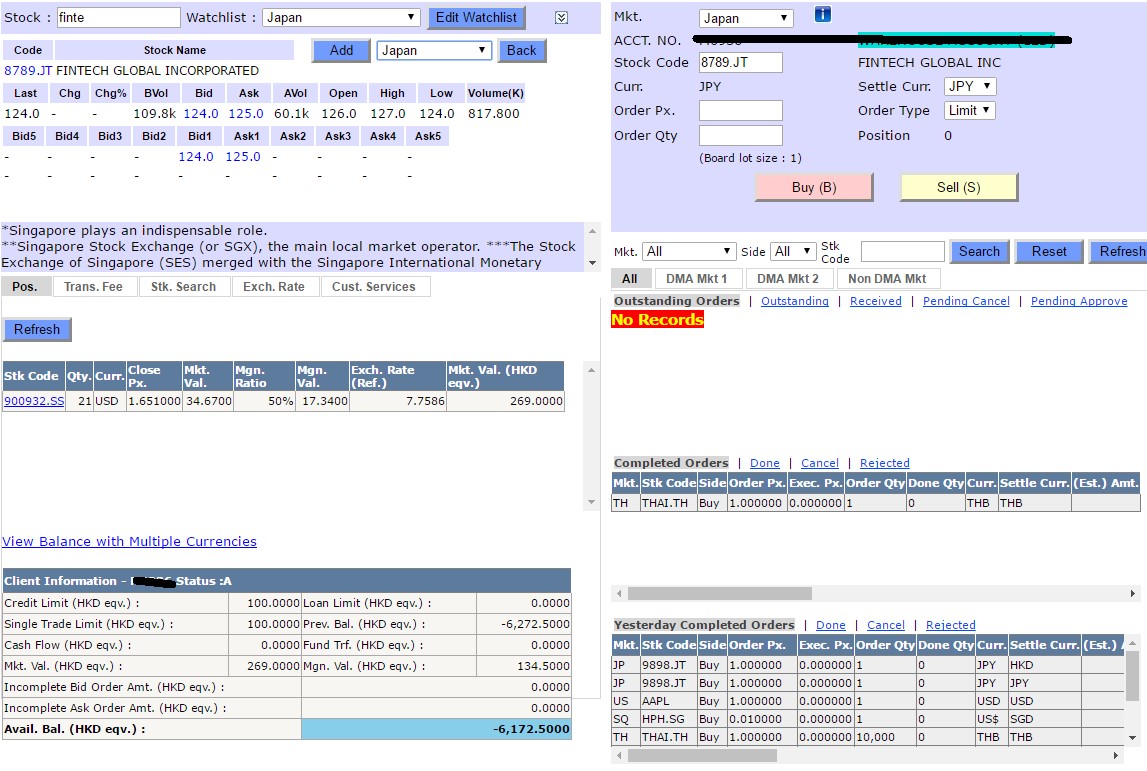The height and width of the screenshot is (771, 1147).
Task: Click the Reset button in order search
Action: (x=1049, y=252)
